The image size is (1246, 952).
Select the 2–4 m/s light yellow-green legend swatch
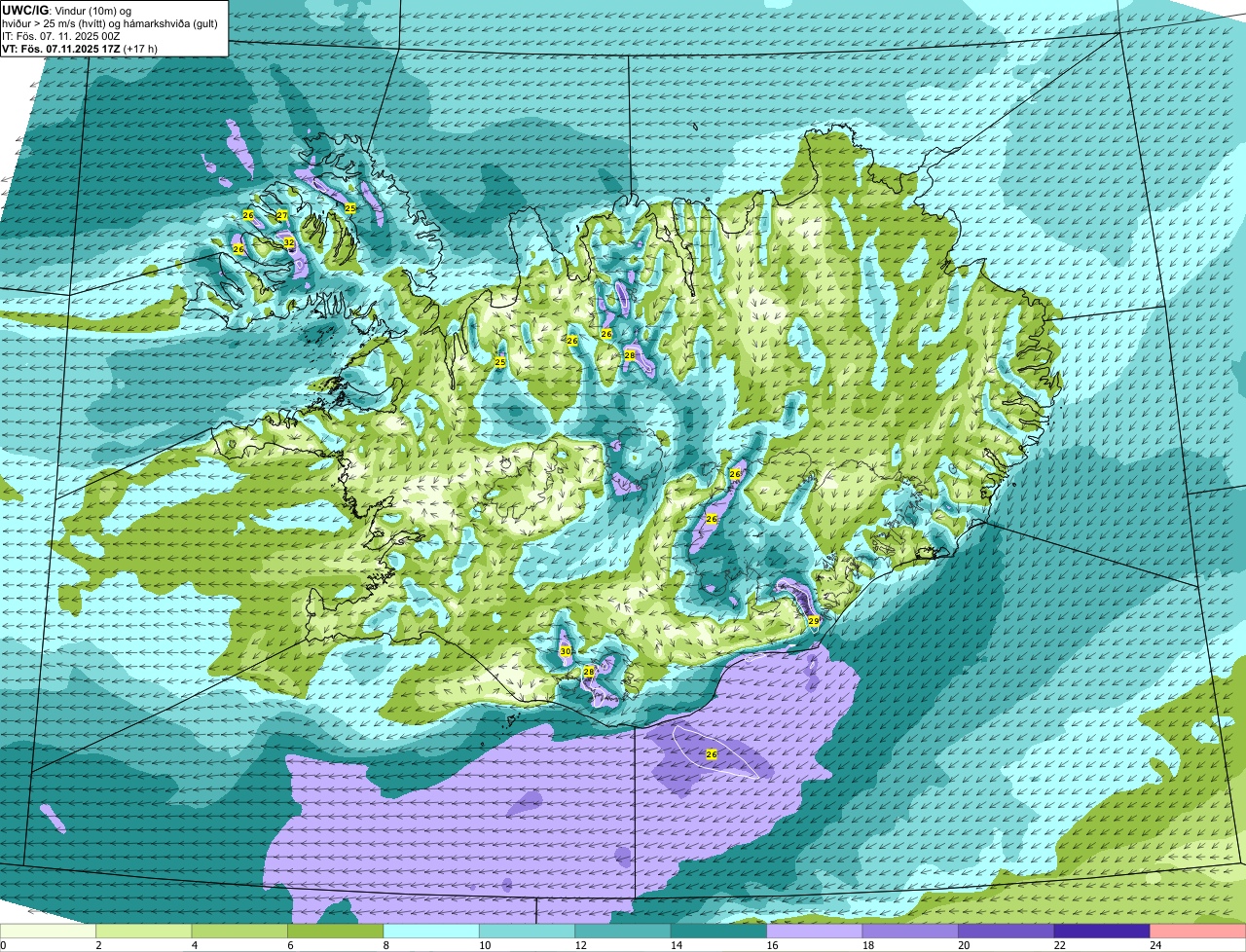point(144,931)
